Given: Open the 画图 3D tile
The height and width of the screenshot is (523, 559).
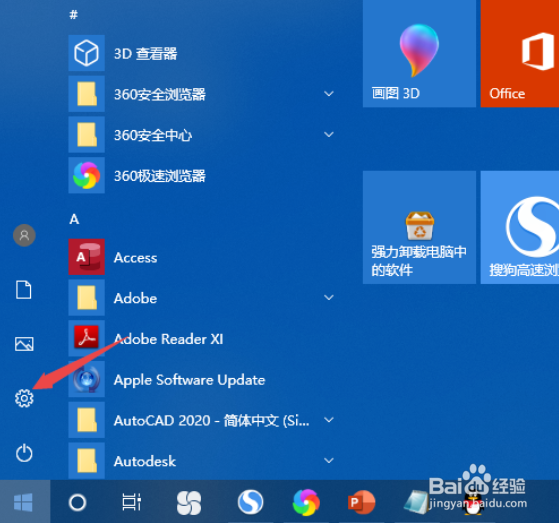Looking at the screenshot, I should (419, 53).
